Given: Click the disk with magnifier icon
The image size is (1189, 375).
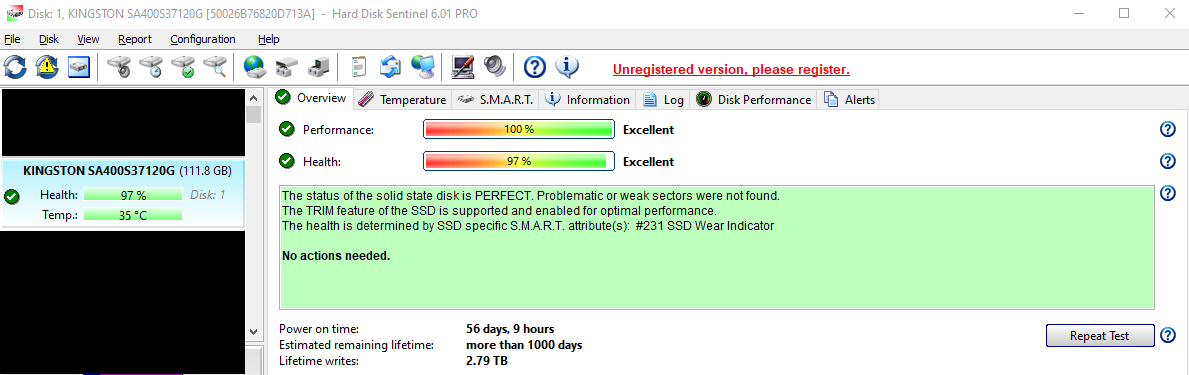Looking at the screenshot, I should (x=215, y=67).
